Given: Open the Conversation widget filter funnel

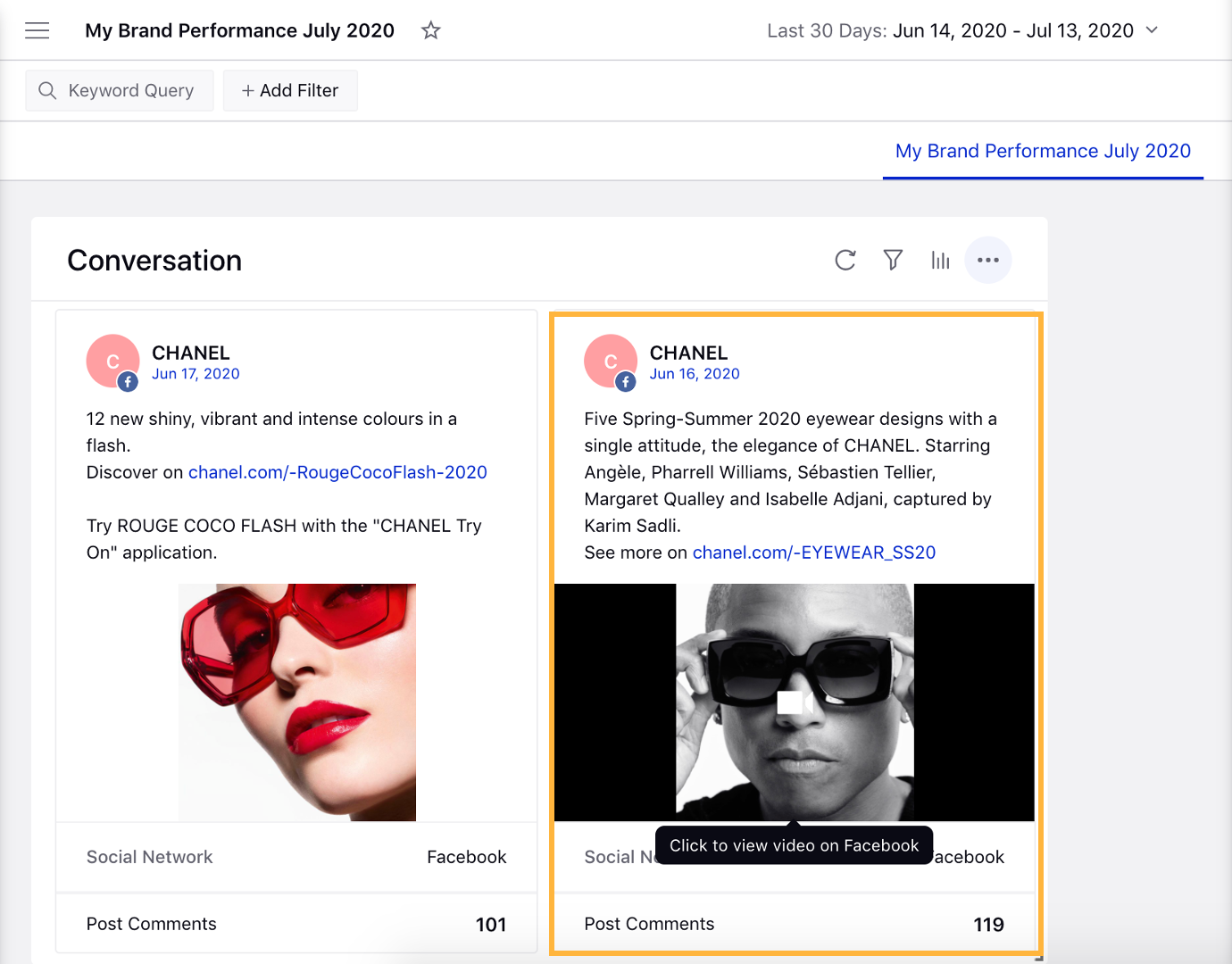Looking at the screenshot, I should [x=893, y=260].
